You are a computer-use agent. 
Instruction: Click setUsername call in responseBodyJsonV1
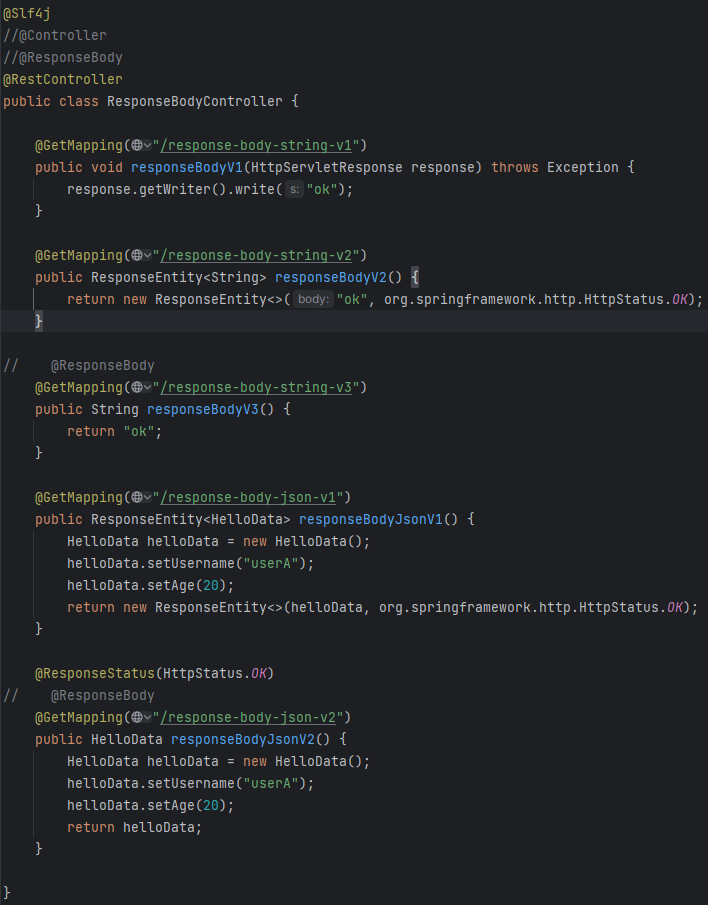(190, 563)
